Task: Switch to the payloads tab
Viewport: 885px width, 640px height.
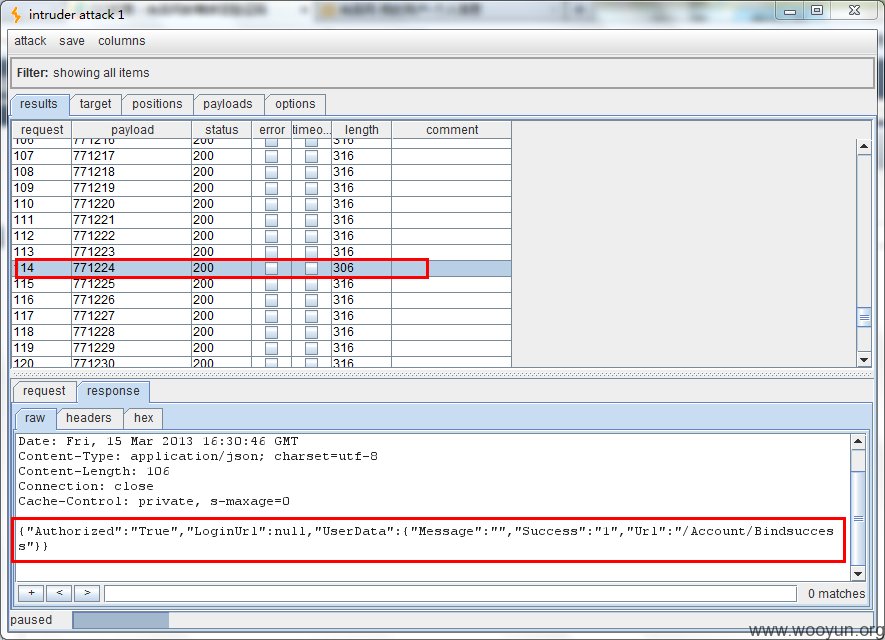Action: [x=227, y=104]
